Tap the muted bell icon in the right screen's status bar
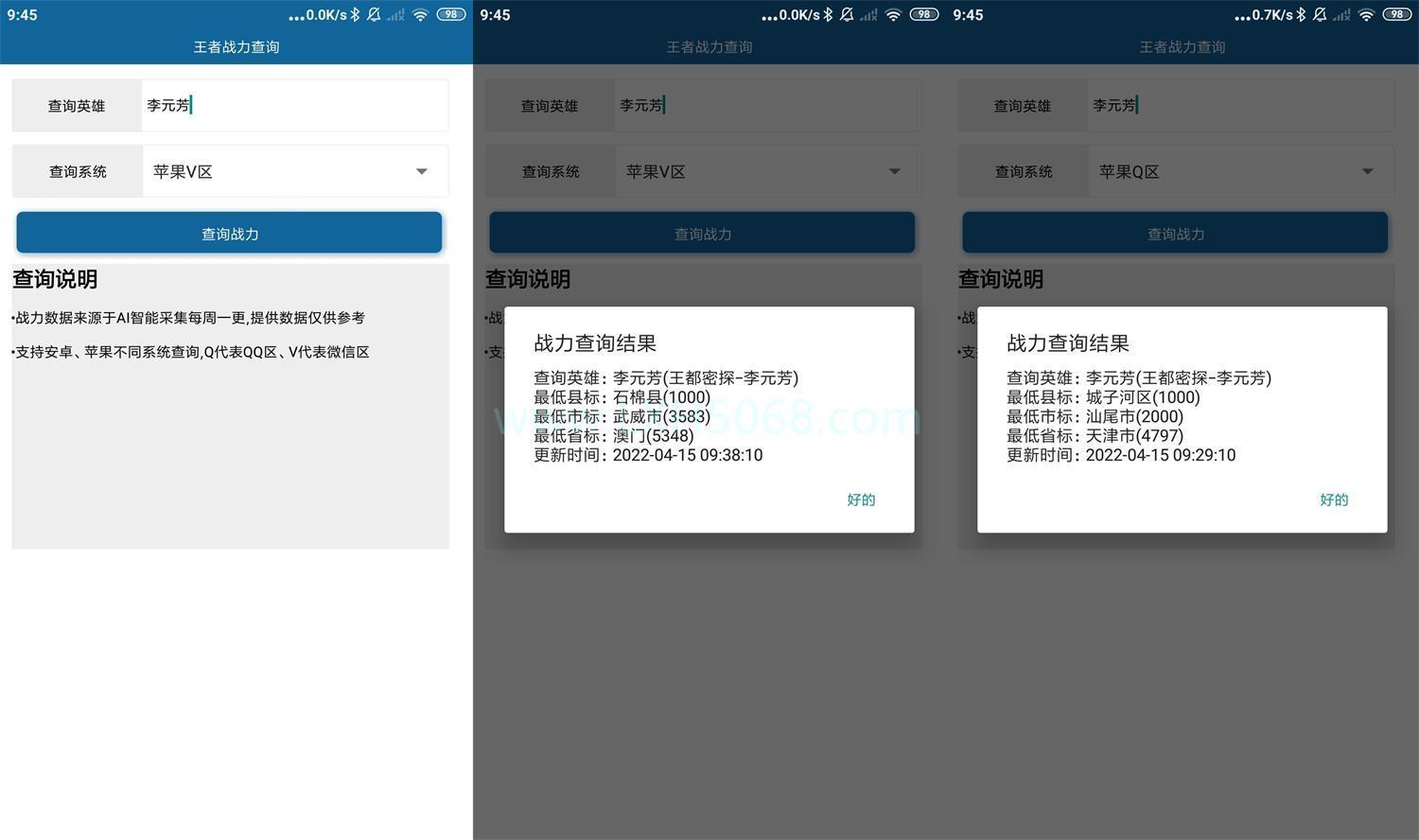This screenshot has width=1419, height=840. point(1320,14)
